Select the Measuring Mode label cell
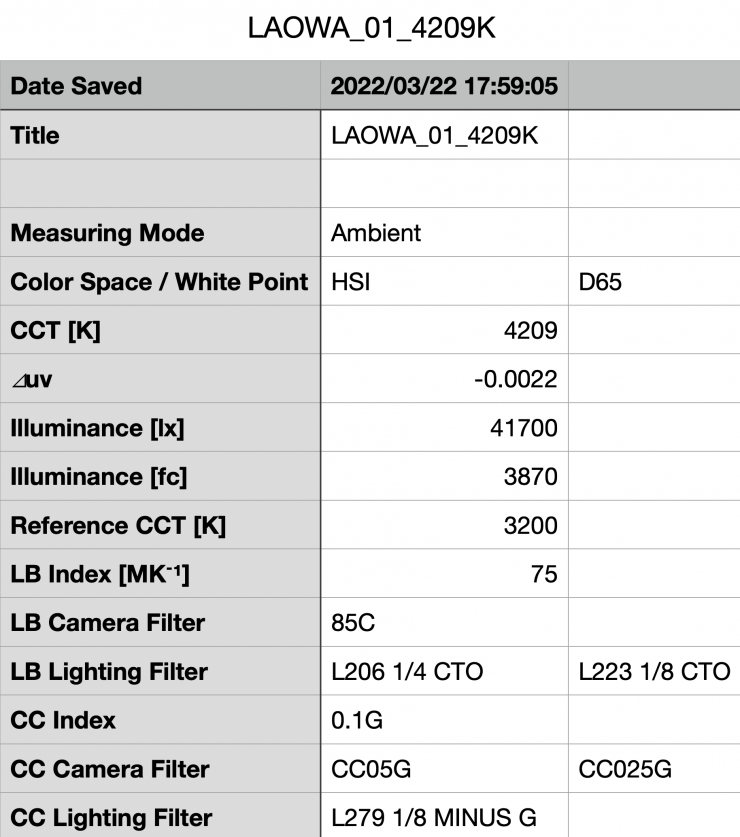The height and width of the screenshot is (837, 740). pos(160,233)
